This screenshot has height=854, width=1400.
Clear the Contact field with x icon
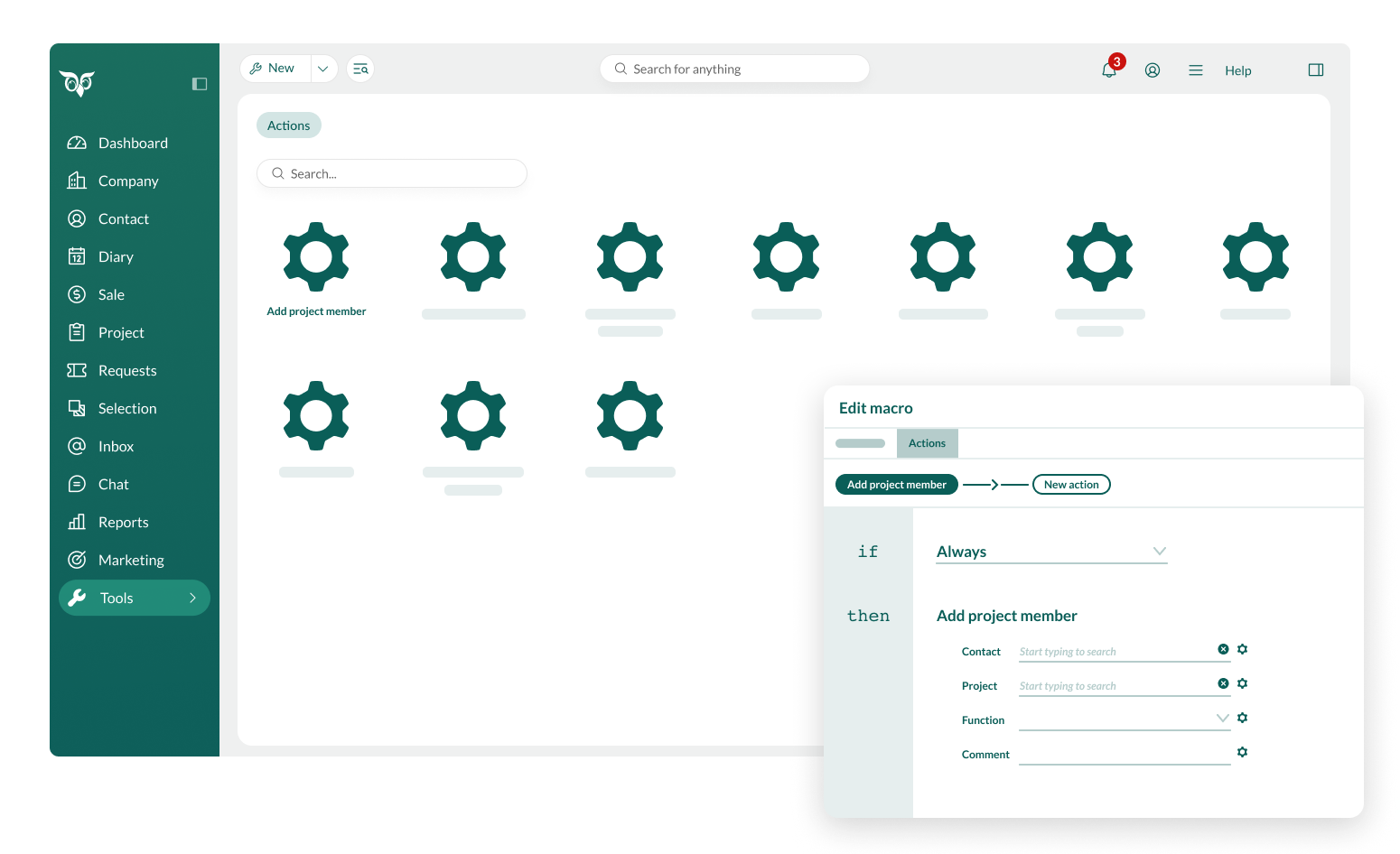[1223, 649]
